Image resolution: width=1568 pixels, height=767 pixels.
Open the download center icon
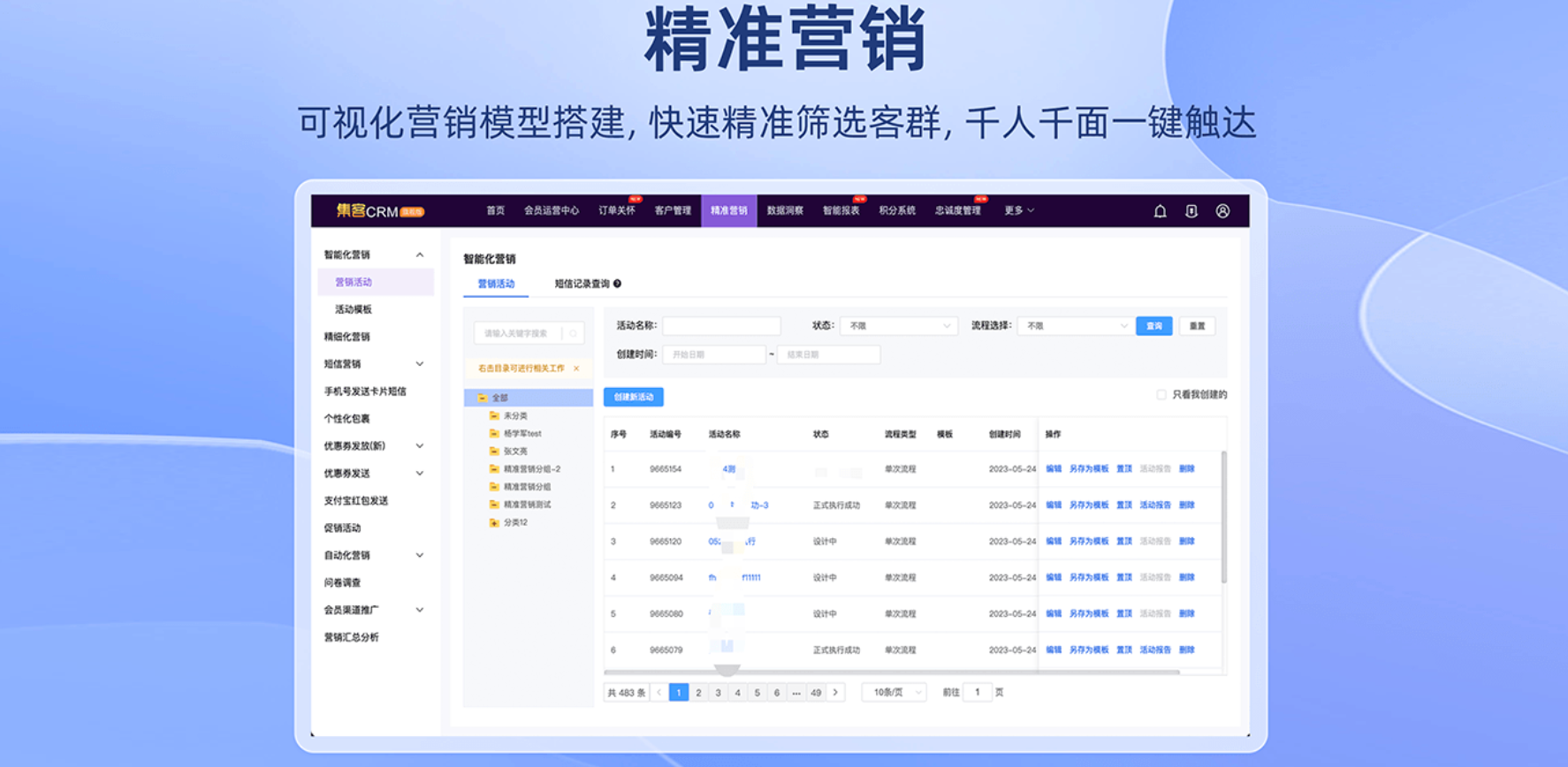click(x=1191, y=211)
